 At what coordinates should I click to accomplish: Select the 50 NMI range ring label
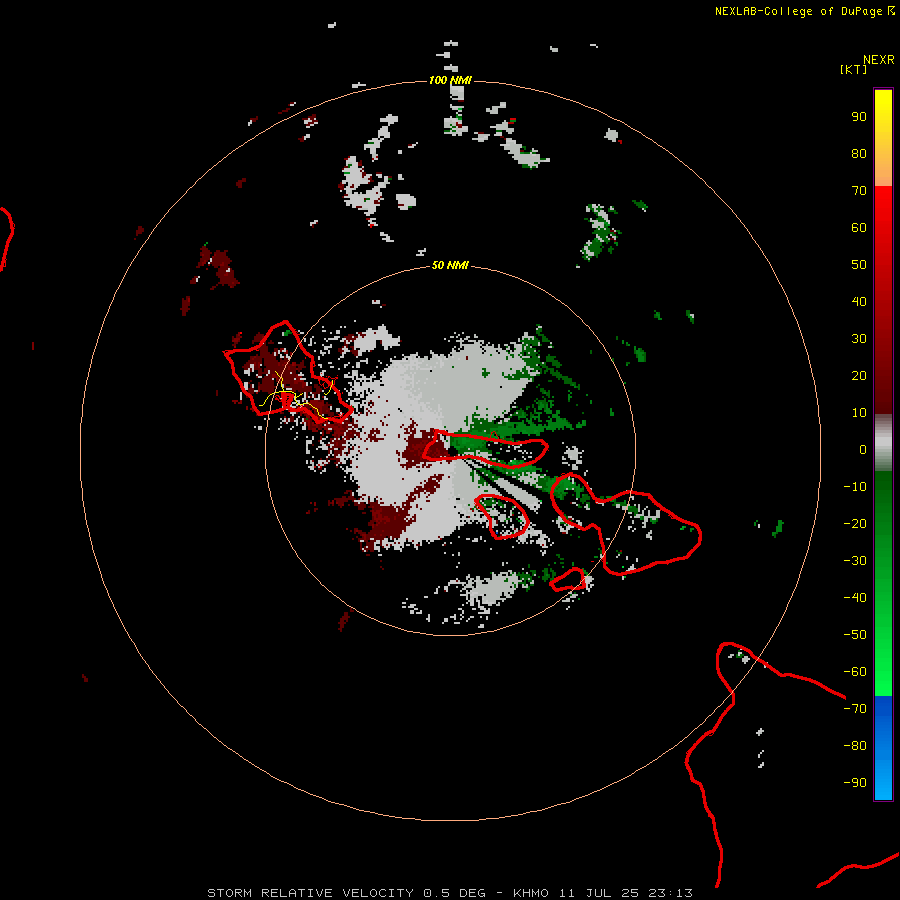click(x=450, y=265)
